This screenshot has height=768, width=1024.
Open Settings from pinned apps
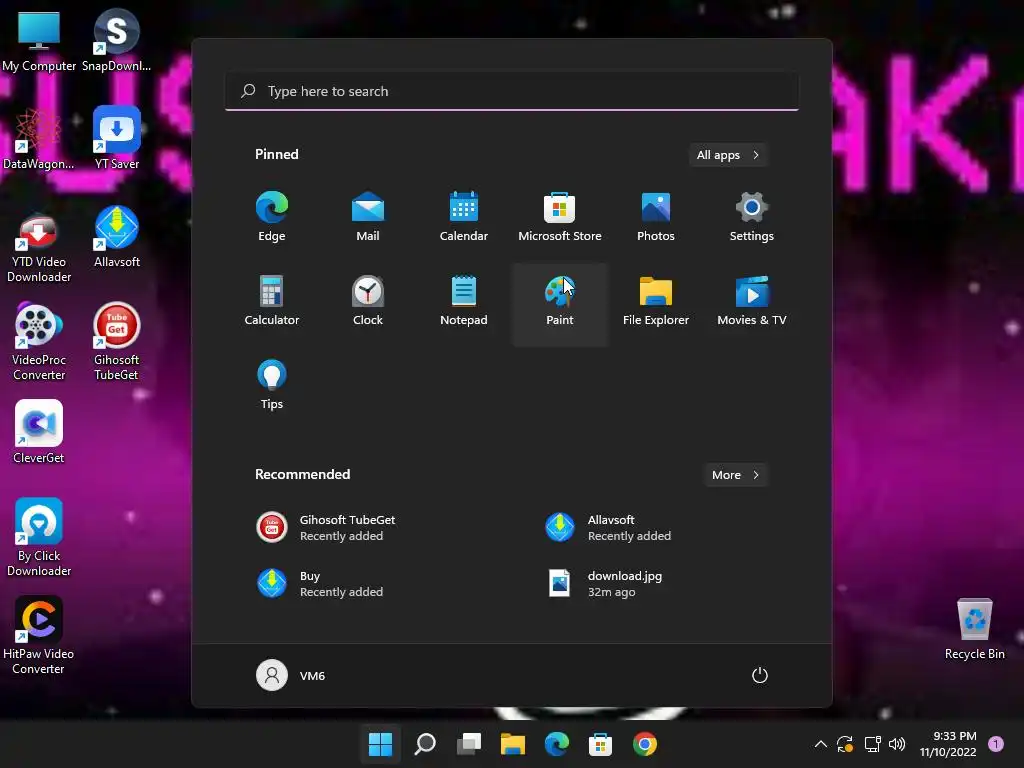752,216
